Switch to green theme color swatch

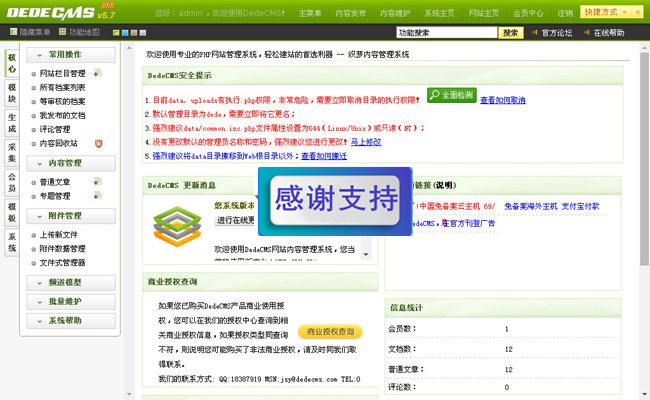click(116, 33)
